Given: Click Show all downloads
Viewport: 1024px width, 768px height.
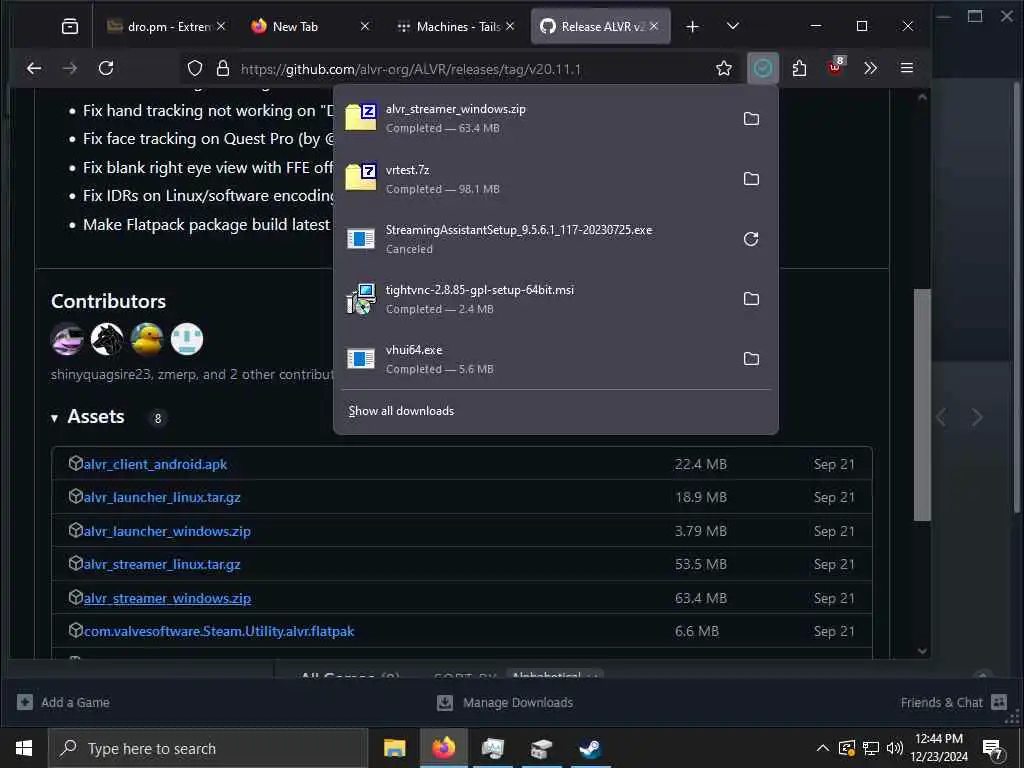Looking at the screenshot, I should [401, 411].
